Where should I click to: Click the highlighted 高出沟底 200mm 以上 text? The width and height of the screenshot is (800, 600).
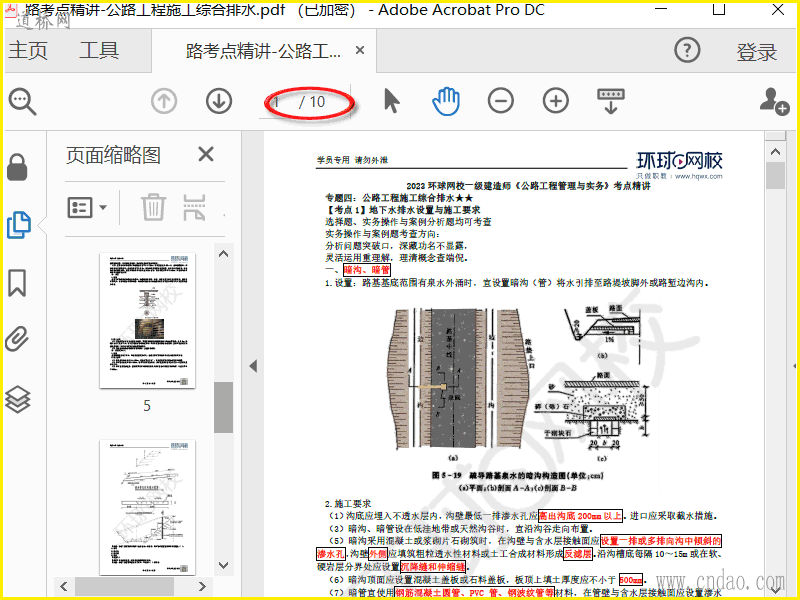point(581,516)
